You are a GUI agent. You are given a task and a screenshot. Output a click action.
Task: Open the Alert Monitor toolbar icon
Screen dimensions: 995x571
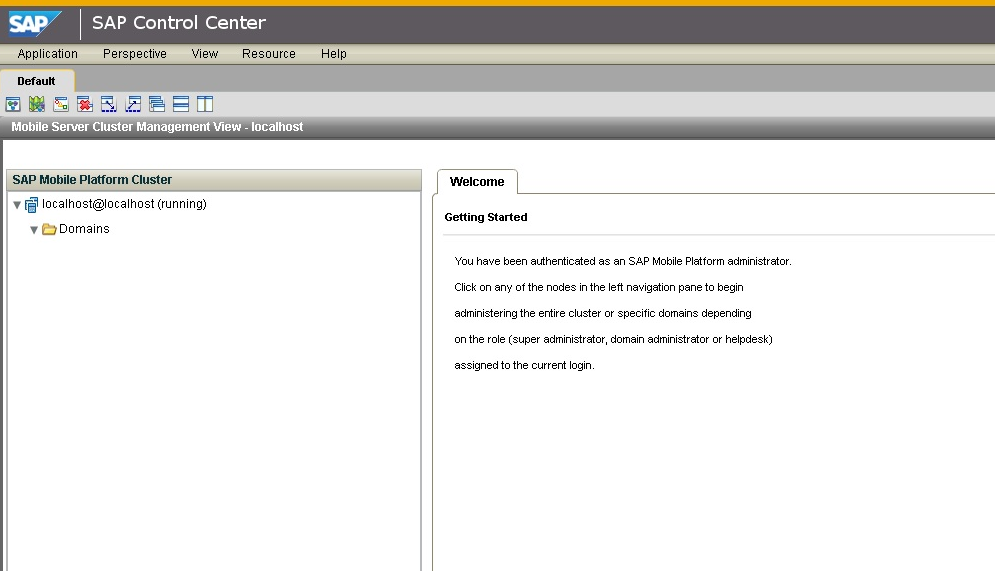(61, 104)
